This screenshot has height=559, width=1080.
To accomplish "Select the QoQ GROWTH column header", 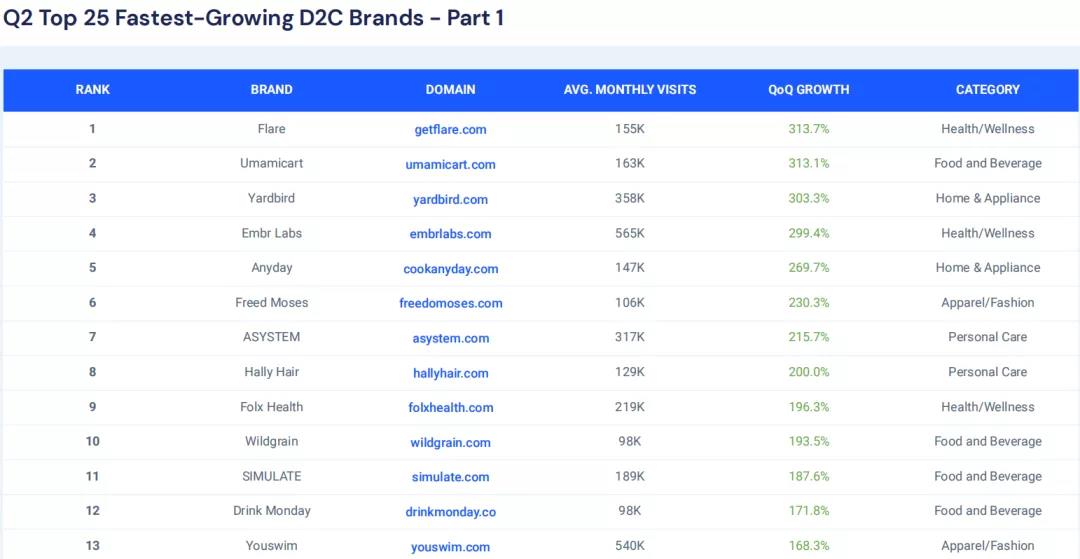I will (x=808, y=90).
